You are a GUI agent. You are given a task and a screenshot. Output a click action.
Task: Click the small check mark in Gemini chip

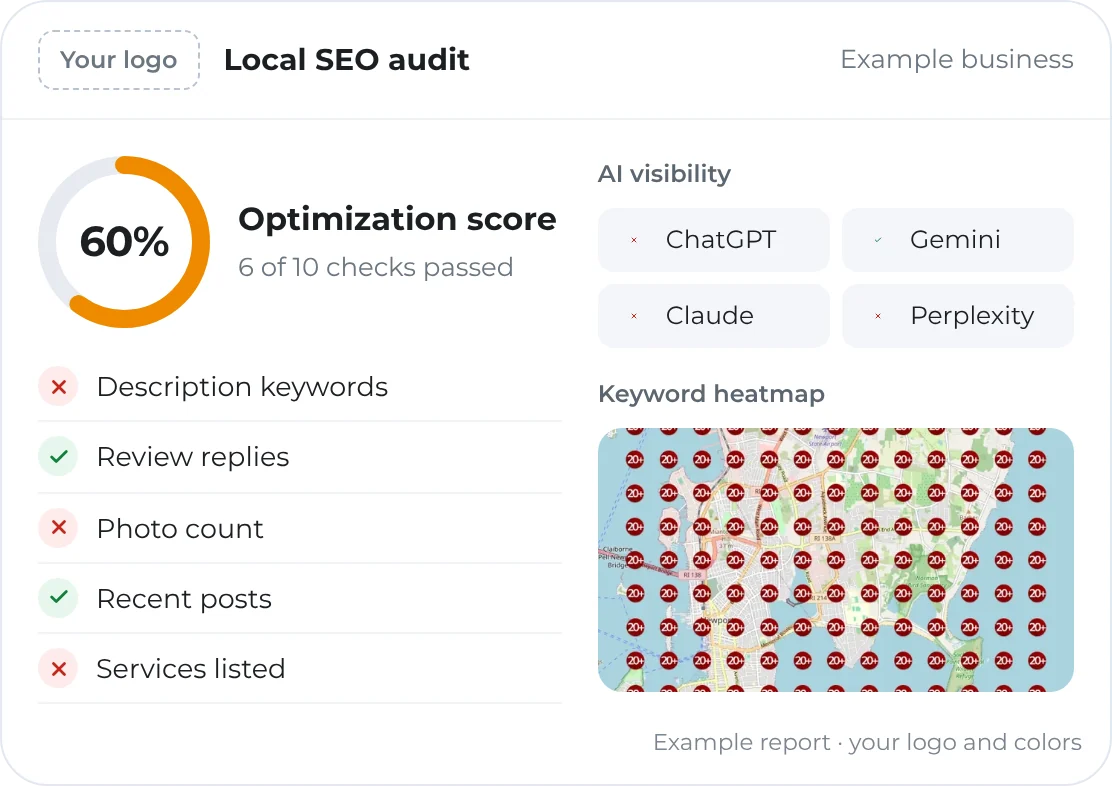(878, 240)
